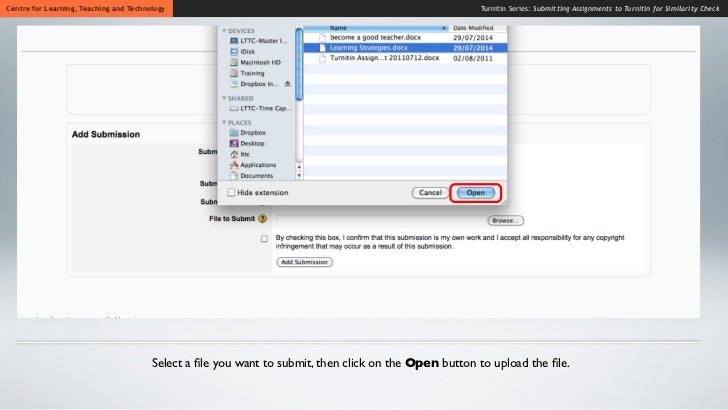The height and width of the screenshot is (410, 728).
Task: Click the Browse button next to File to Submit
Action: pyautogui.click(x=506, y=221)
